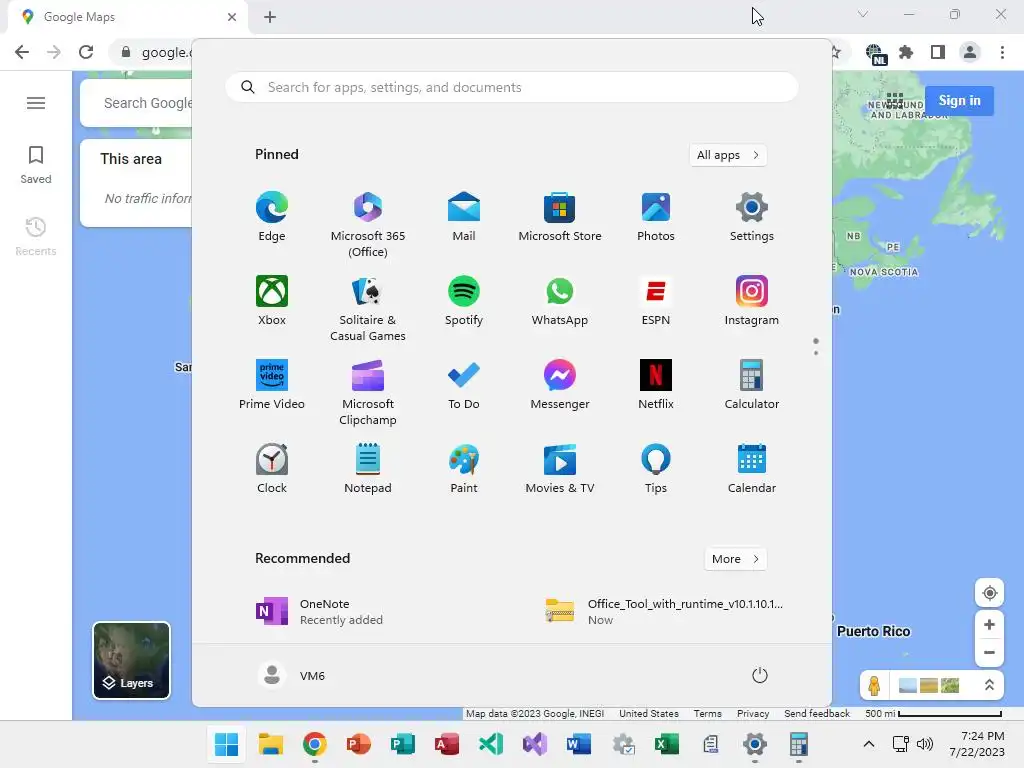Screen dimensions: 1024x768
Task: Expand Google Maps imagery strip chevron
Action: (x=989, y=685)
